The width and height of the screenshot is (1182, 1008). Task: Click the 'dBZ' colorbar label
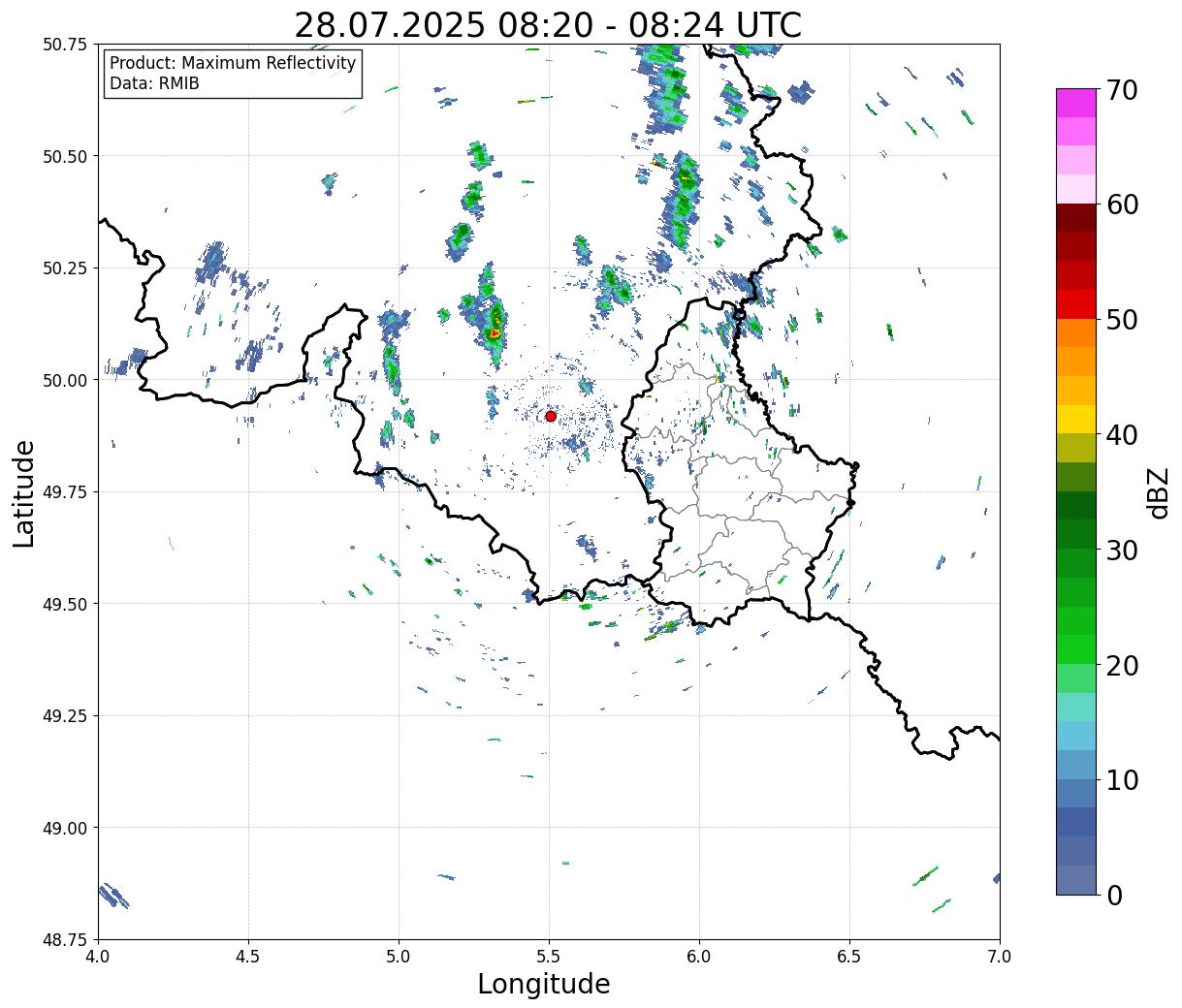pyautogui.click(x=1158, y=492)
